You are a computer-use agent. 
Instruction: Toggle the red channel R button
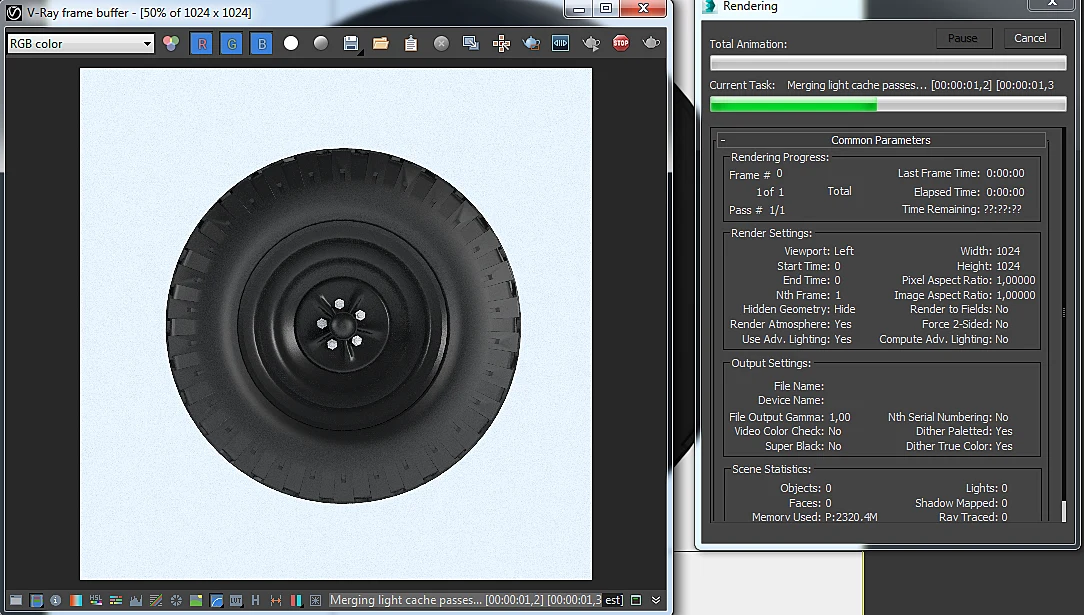click(201, 44)
